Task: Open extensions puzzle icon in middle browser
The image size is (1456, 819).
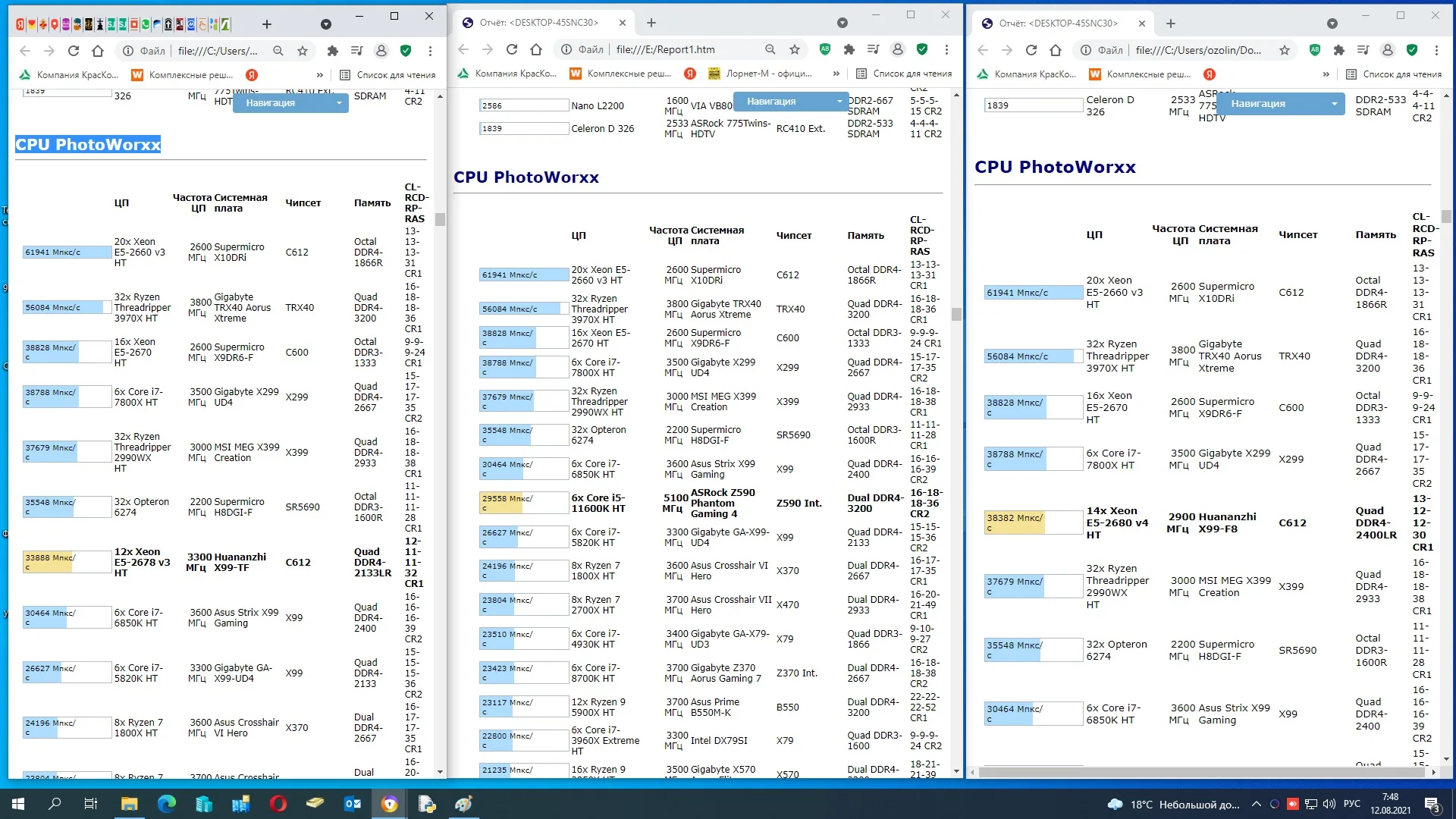Action: click(849, 50)
